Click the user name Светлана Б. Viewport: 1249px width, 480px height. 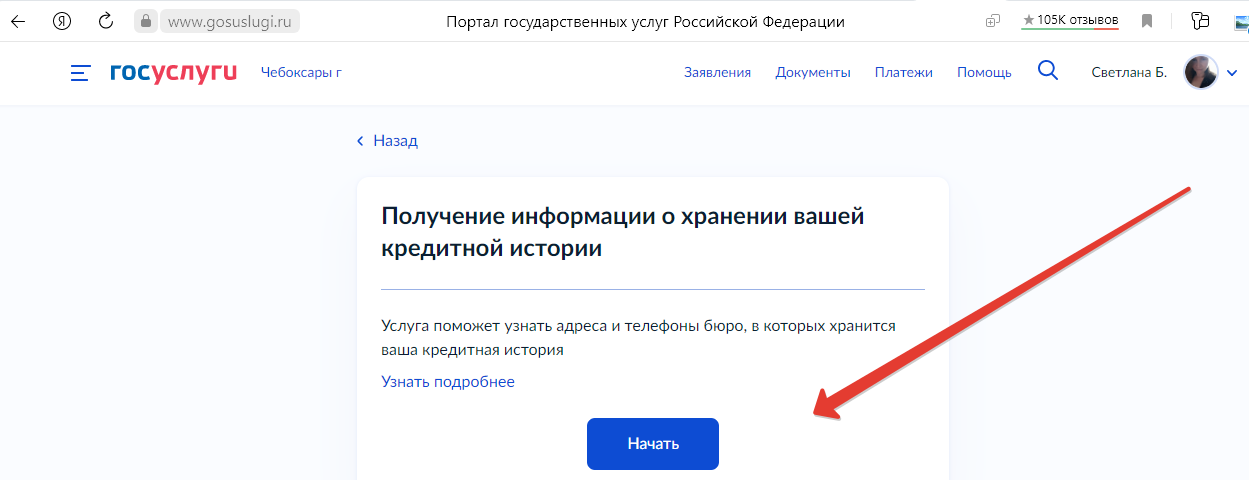pos(1129,72)
